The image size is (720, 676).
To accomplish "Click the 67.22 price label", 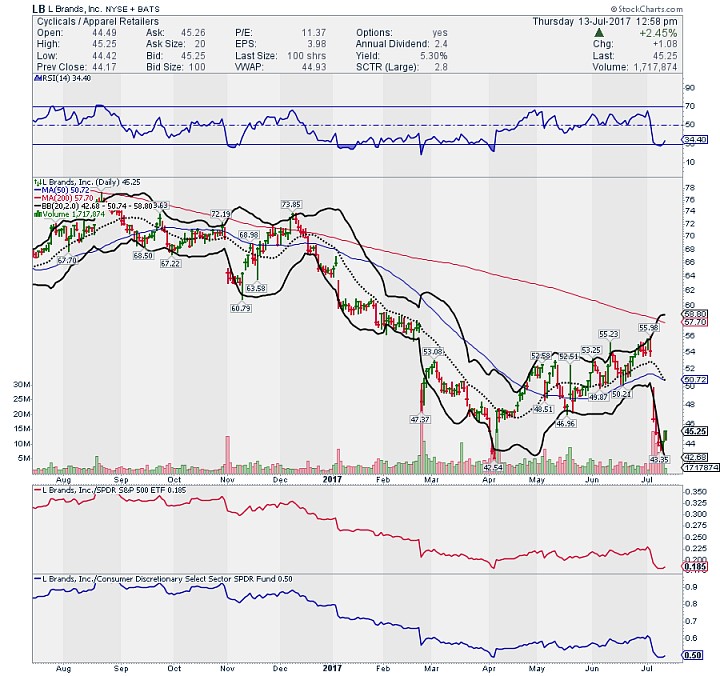I will tap(170, 264).
